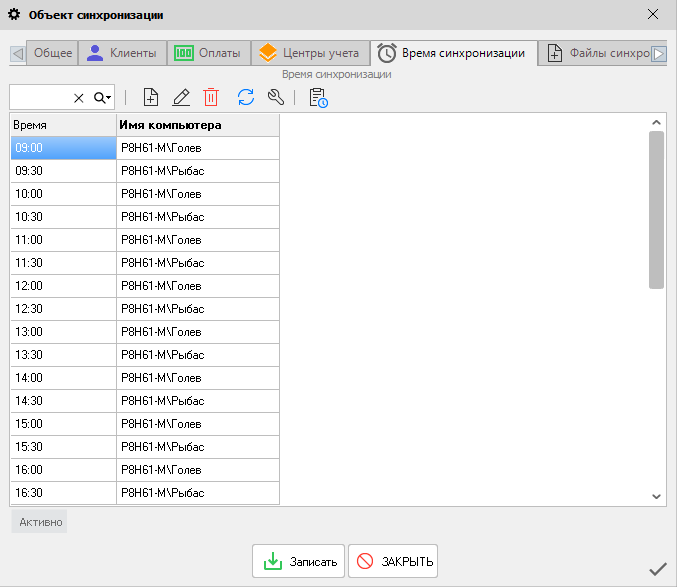The width and height of the screenshot is (677, 587).
Task: Toggle the Активно status button
Action: pos(40,522)
